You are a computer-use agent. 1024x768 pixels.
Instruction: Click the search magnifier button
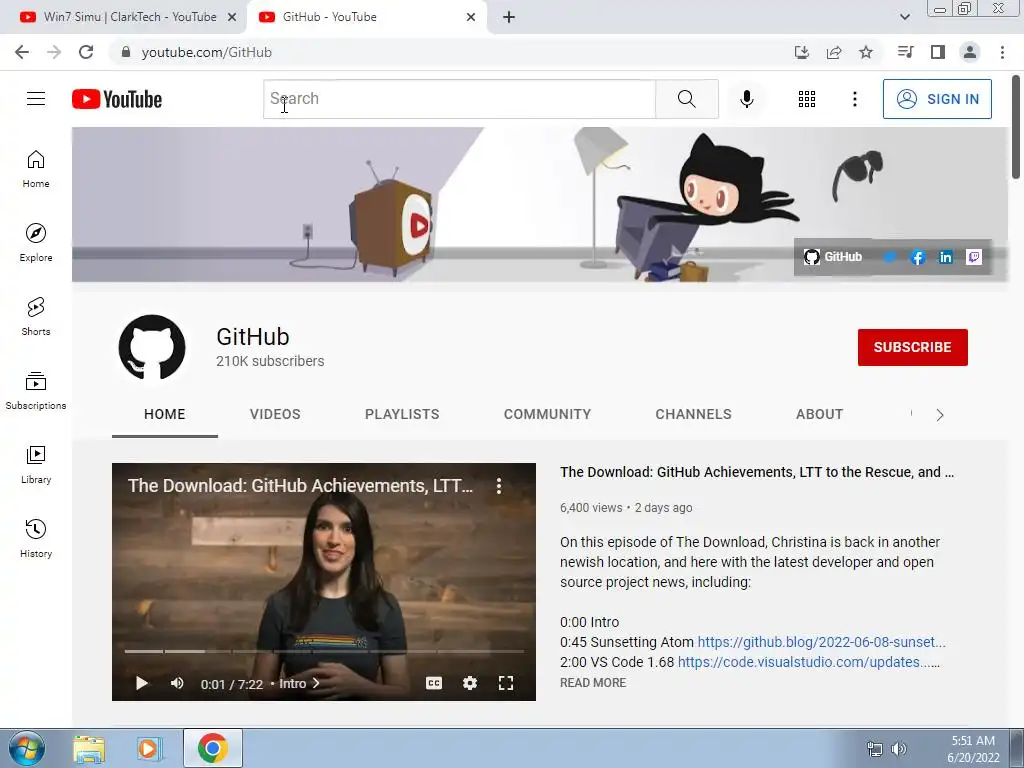click(x=686, y=99)
